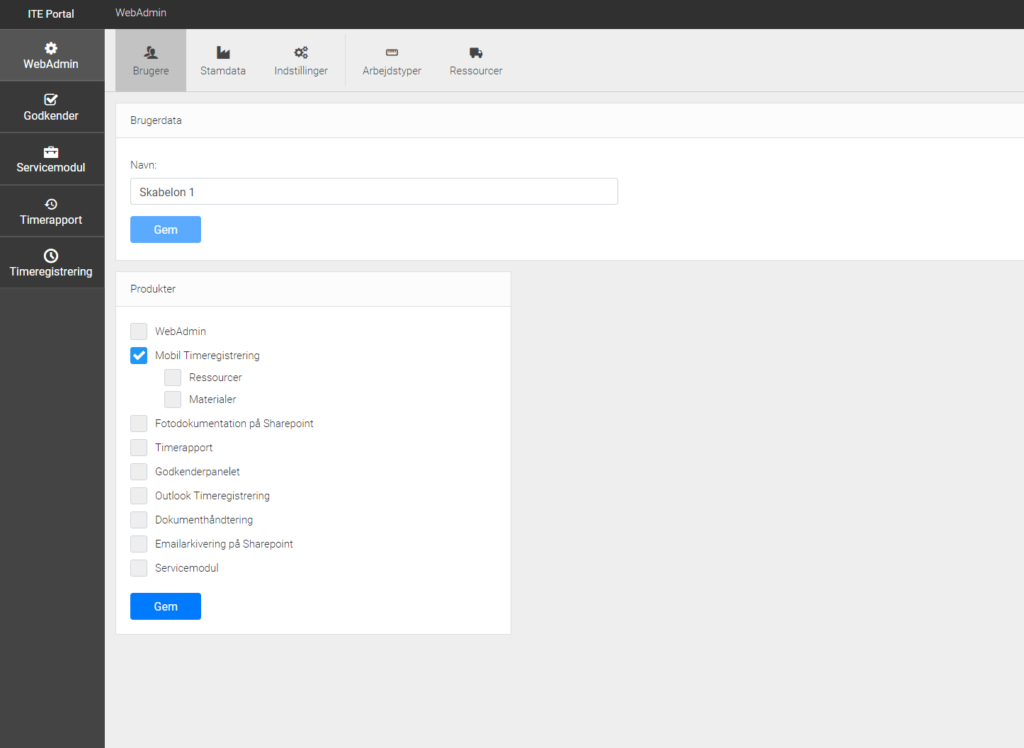Image resolution: width=1024 pixels, height=748 pixels.
Task: Check the Godkenderpanelet checkbox
Action: click(x=138, y=472)
